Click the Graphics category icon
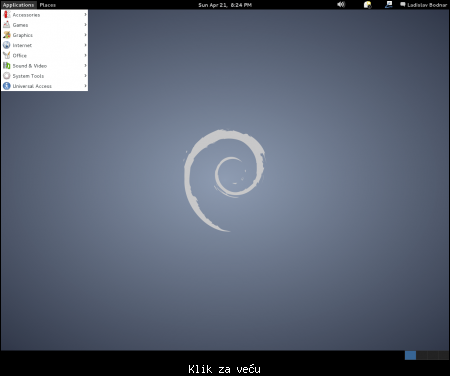450x376 pixels. (7, 35)
